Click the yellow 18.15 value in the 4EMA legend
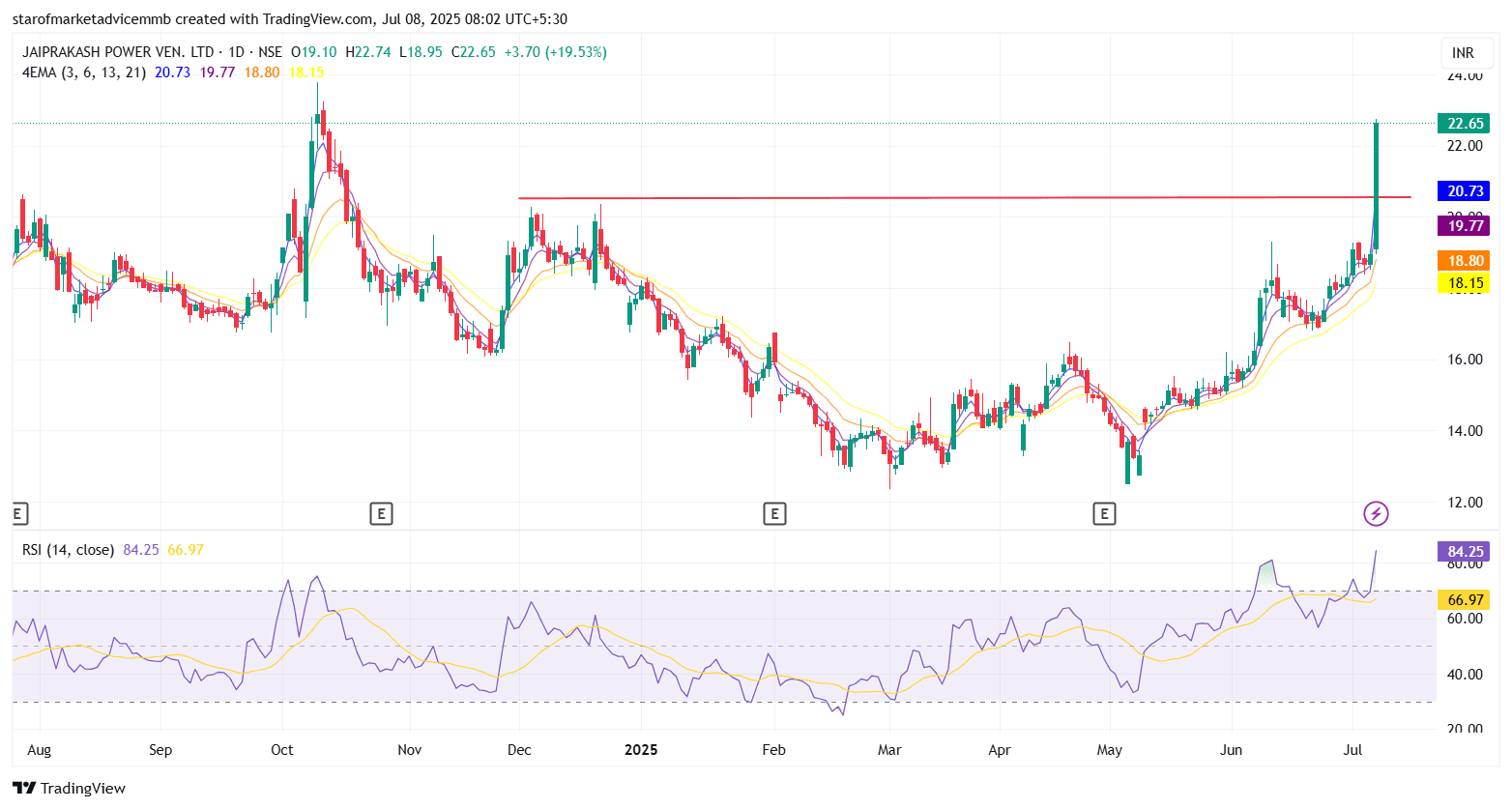This screenshot has width=1512, height=809. point(306,72)
